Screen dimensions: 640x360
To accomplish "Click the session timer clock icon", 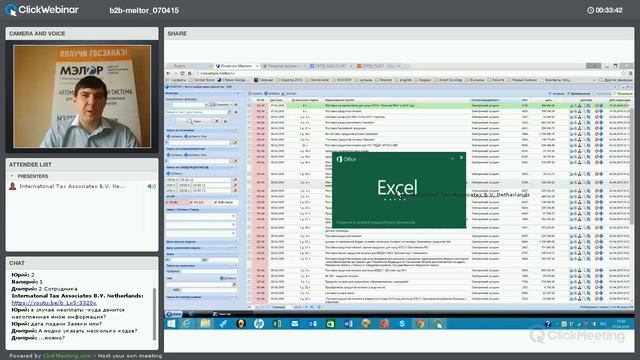I will click(590, 10).
